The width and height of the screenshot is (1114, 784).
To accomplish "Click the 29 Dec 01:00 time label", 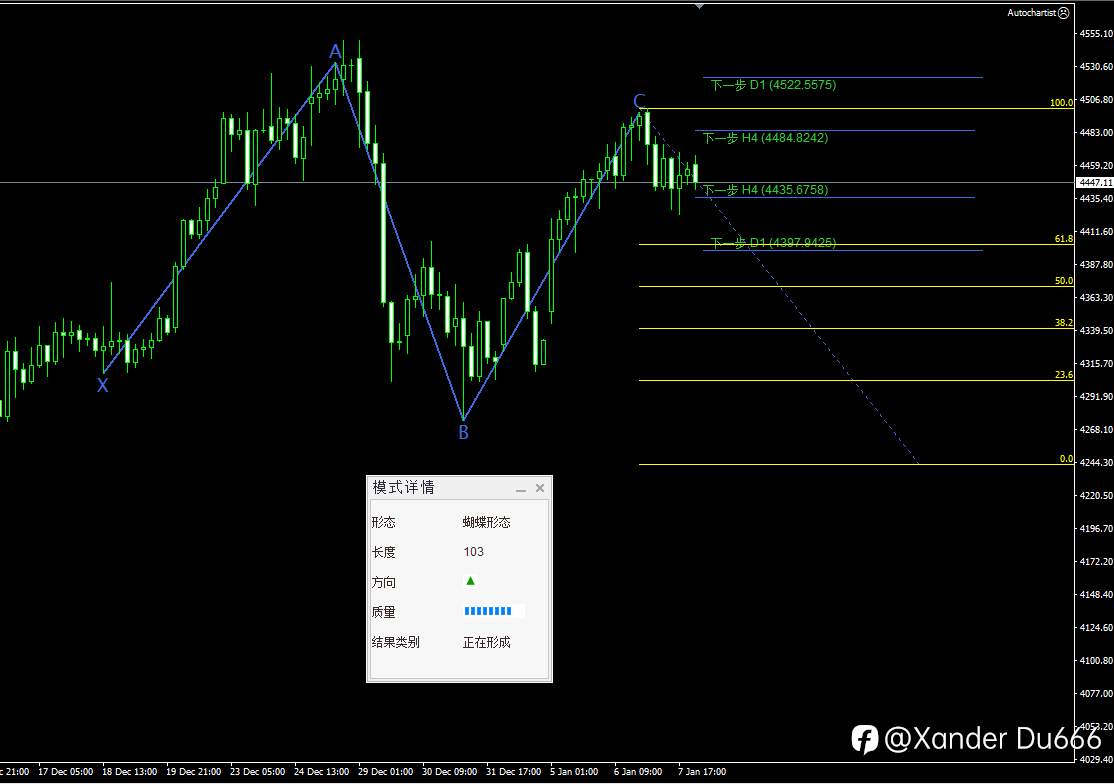I will click(x=386, y=771).
